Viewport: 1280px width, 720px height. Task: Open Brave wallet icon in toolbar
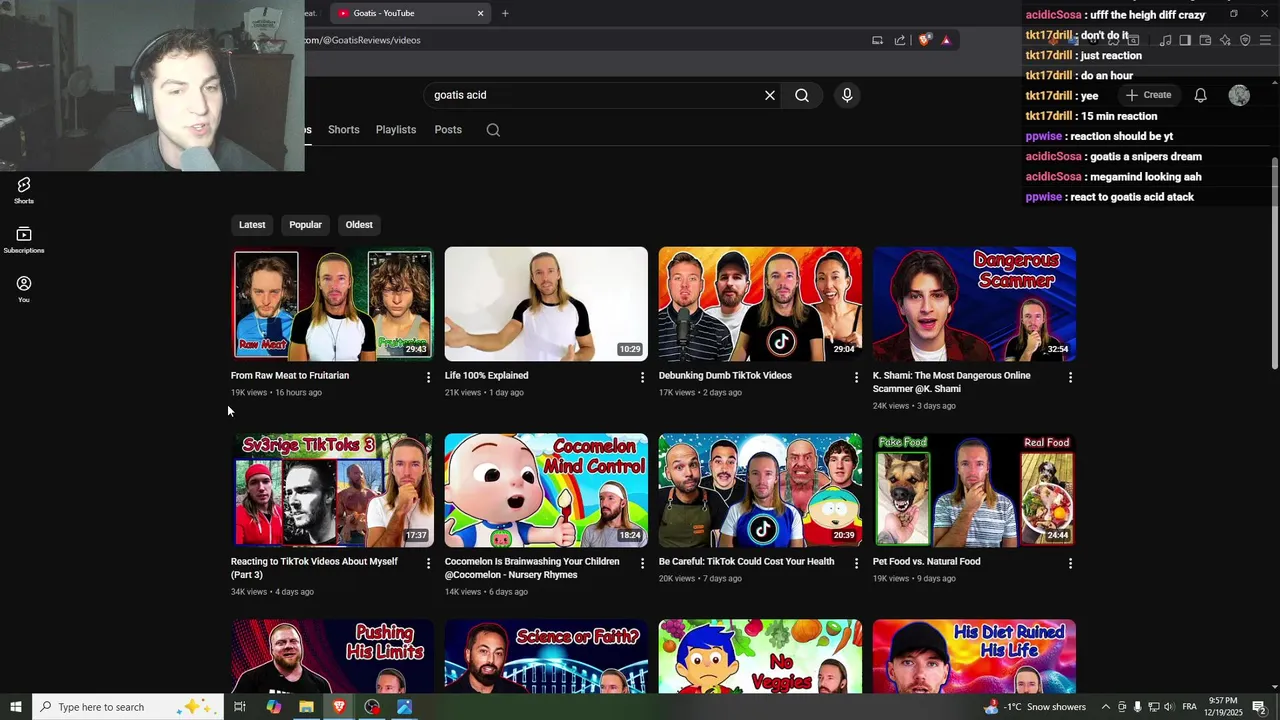click(1205, 40)
